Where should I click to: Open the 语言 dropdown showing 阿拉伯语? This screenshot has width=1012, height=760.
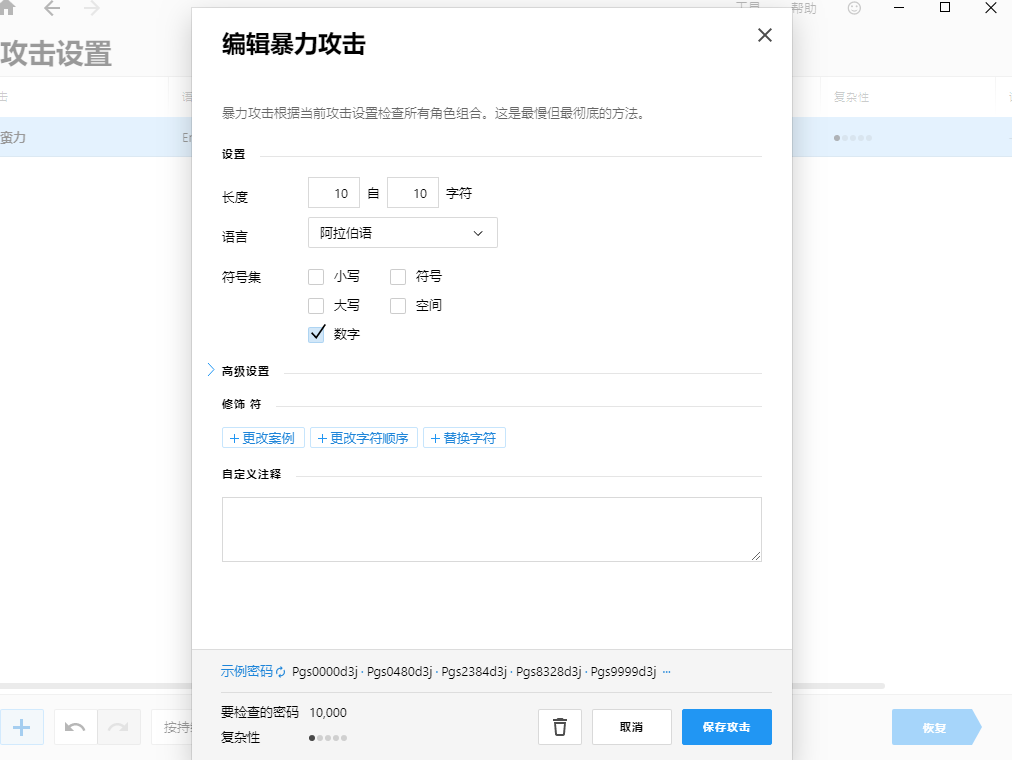point(403,233)
